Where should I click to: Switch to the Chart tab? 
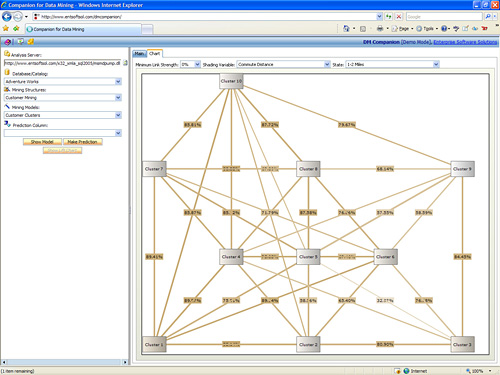click(x=154, y=53)
